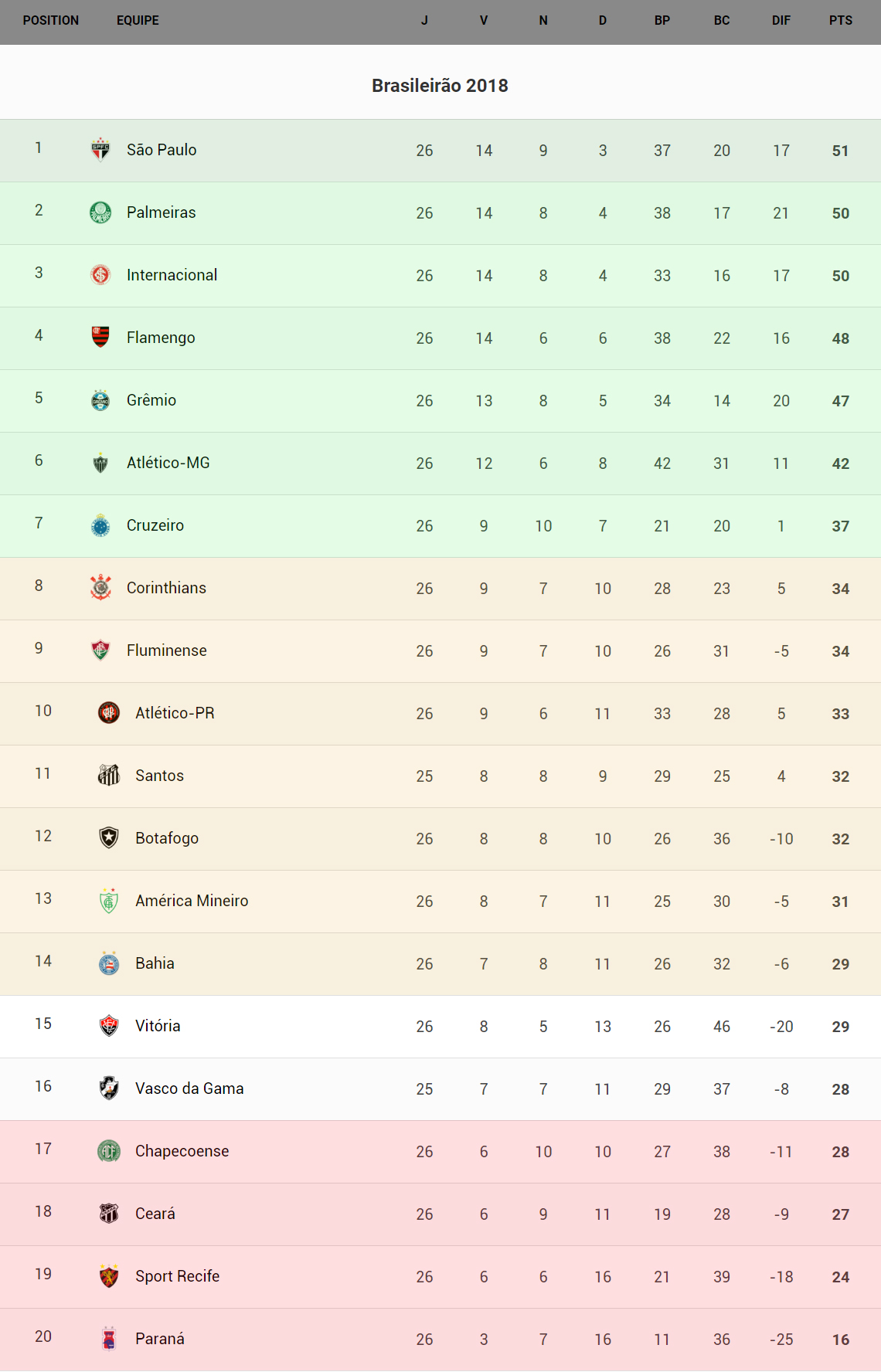This screenshot has width=881, height=1372.
Task: Open the Chapecoense team link
Action: click(x=182, y=1151)
